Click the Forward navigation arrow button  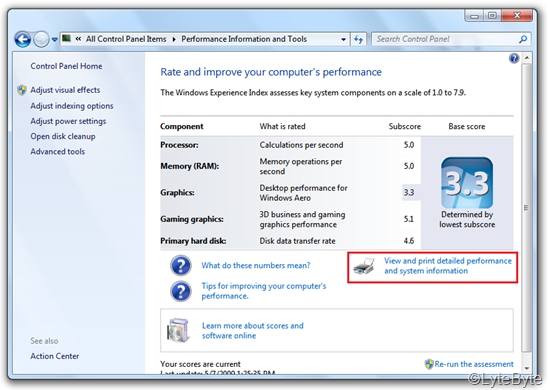[x=41, y=39]
